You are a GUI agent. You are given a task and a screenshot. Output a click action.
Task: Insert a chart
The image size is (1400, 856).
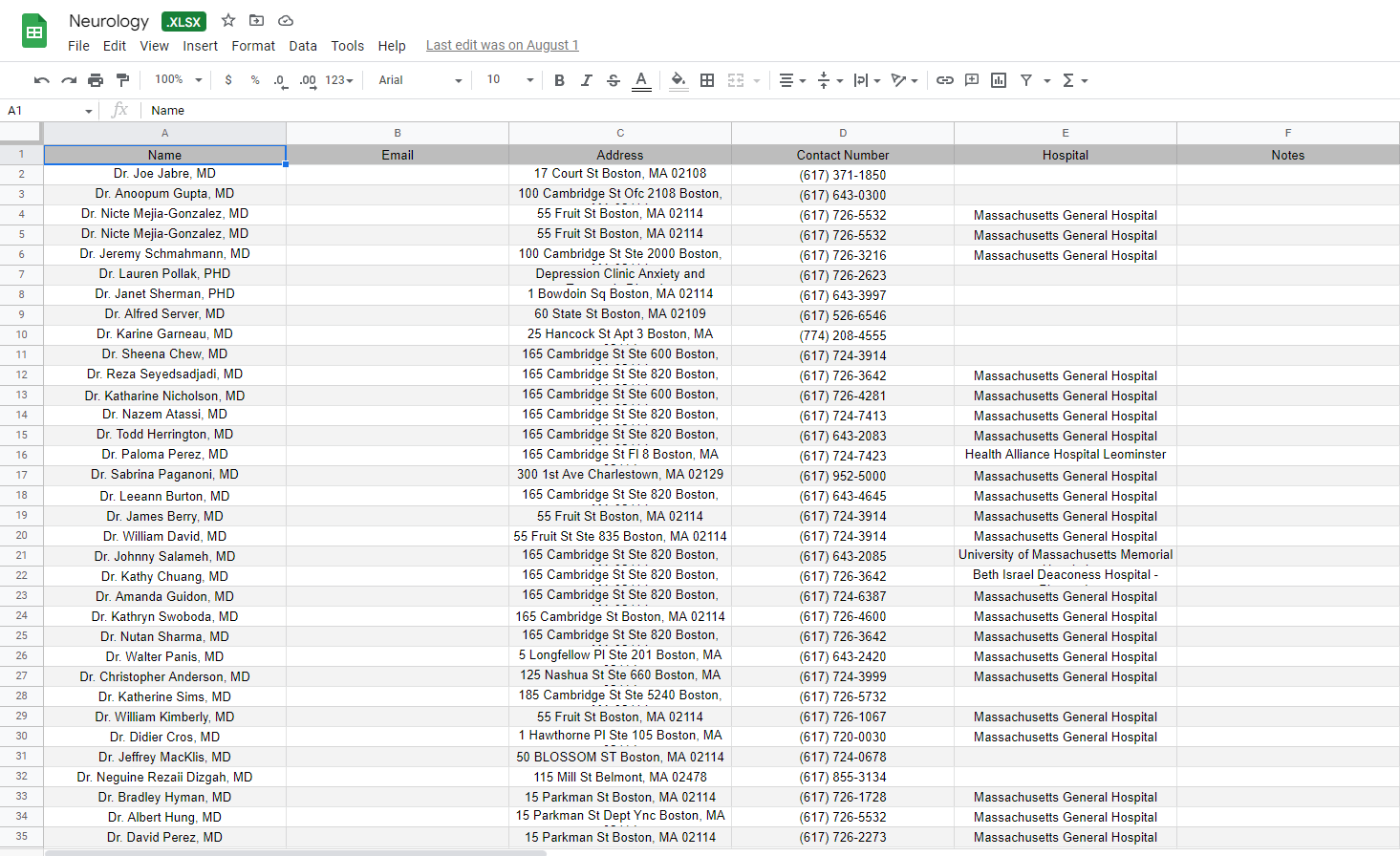point(999,80)
